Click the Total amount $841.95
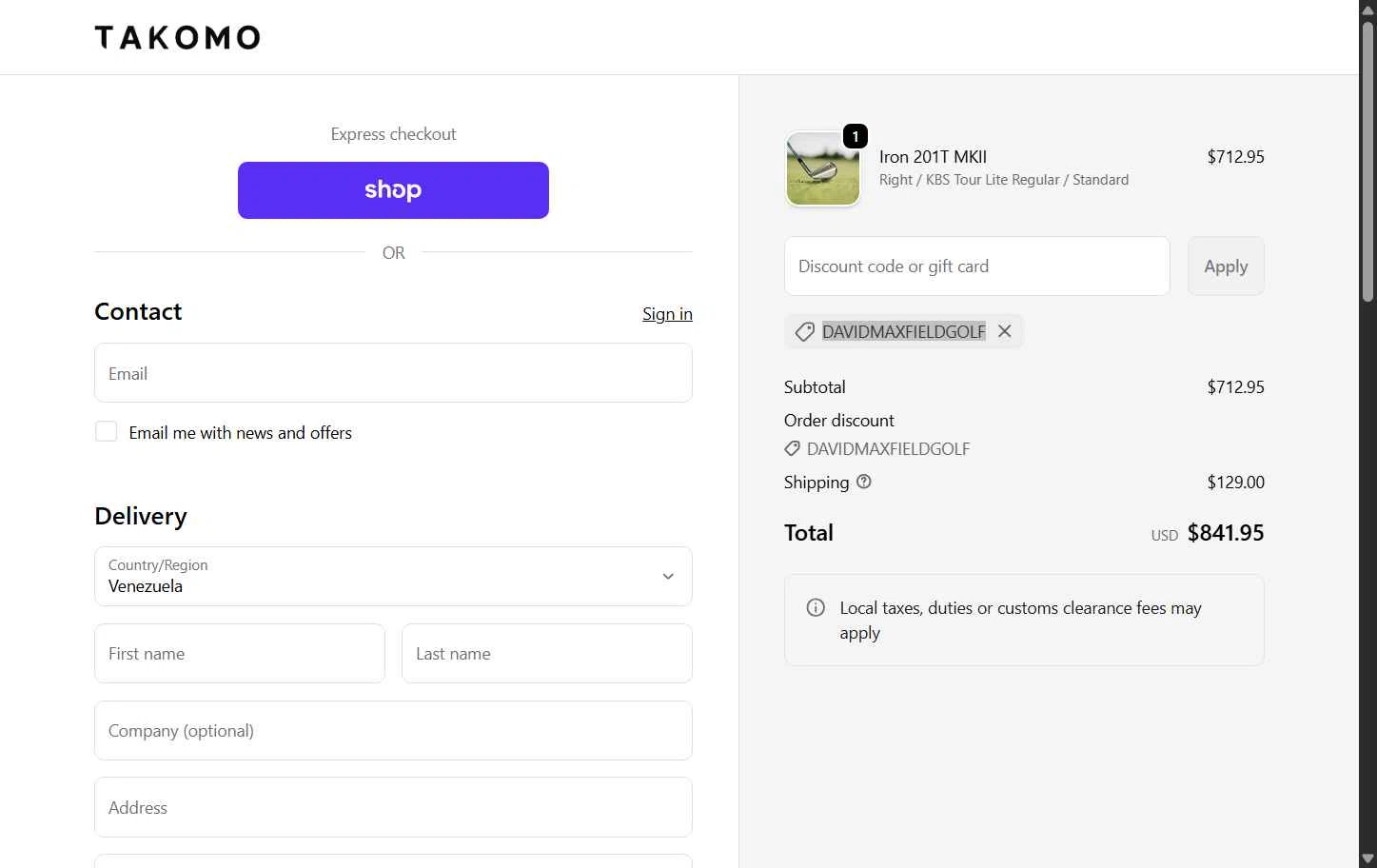The image size is (1377, 868). [x=1226, y=533]
